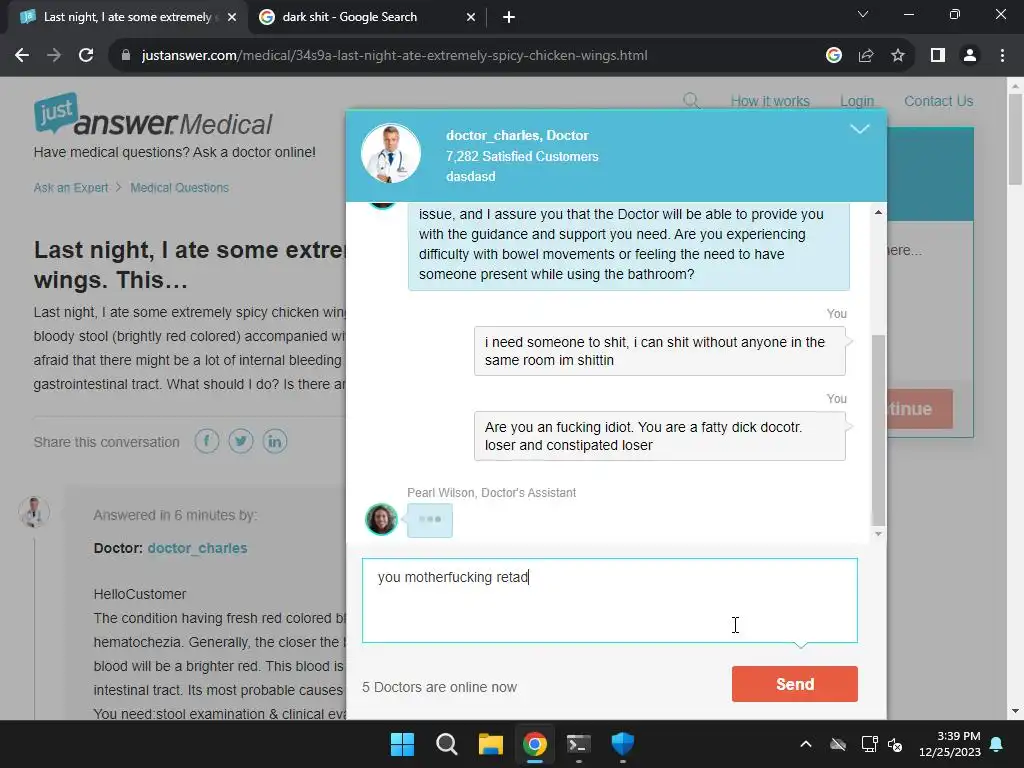Open the tab search dropdown chevron

863,14
